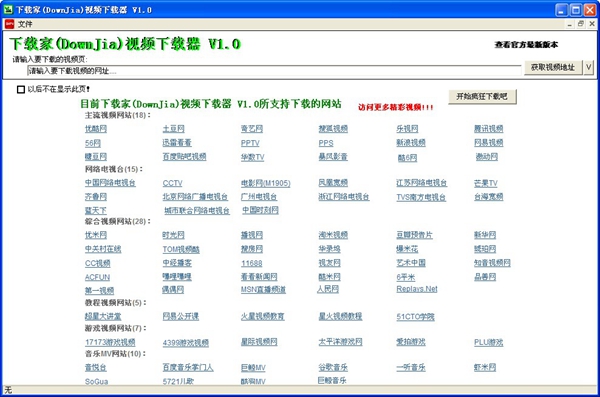Open the 乐视网 link
The width and height of the screenshot is (600, 397).
[x=407, y=129]
